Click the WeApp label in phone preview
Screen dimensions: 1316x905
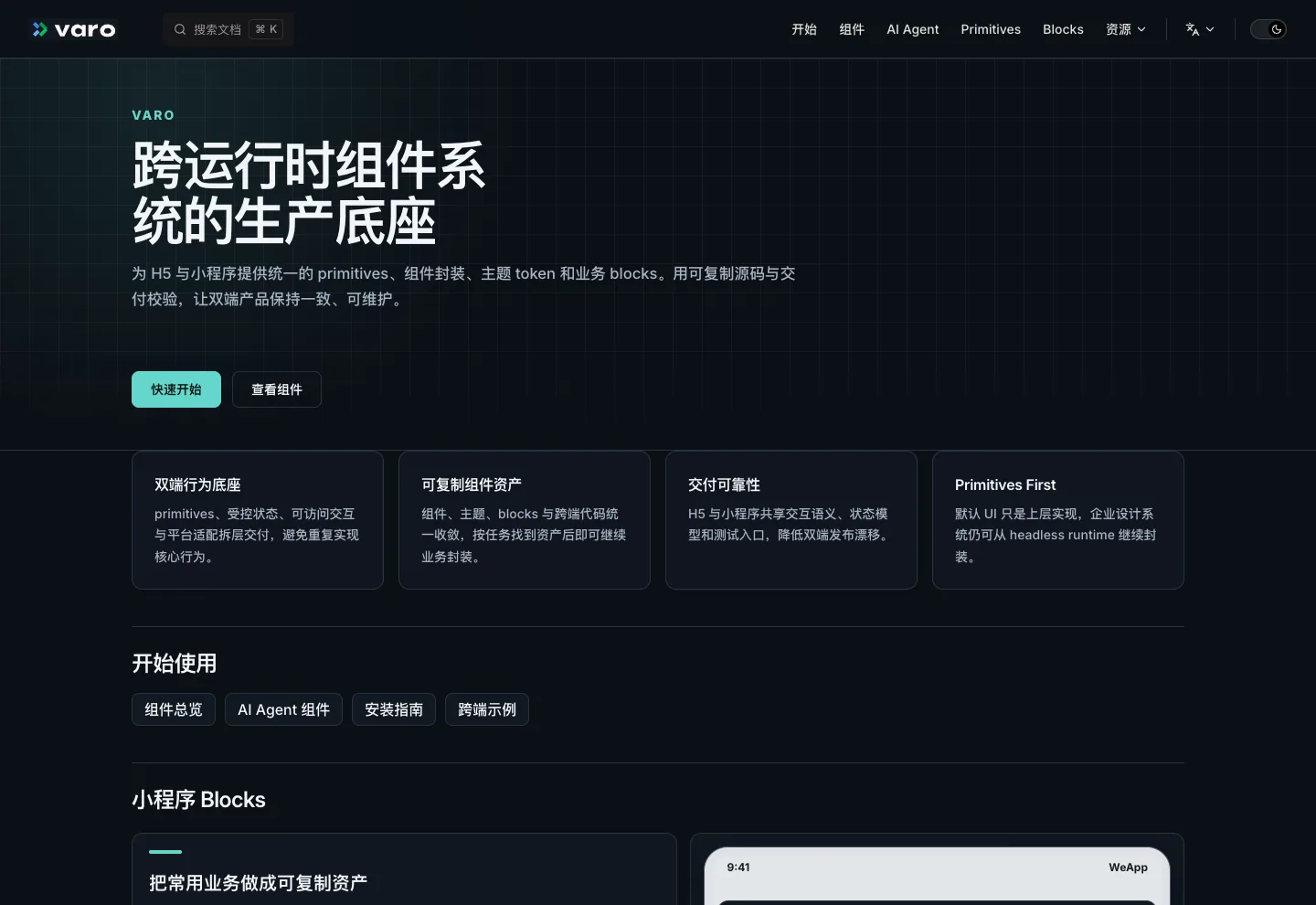(1128, 868)
